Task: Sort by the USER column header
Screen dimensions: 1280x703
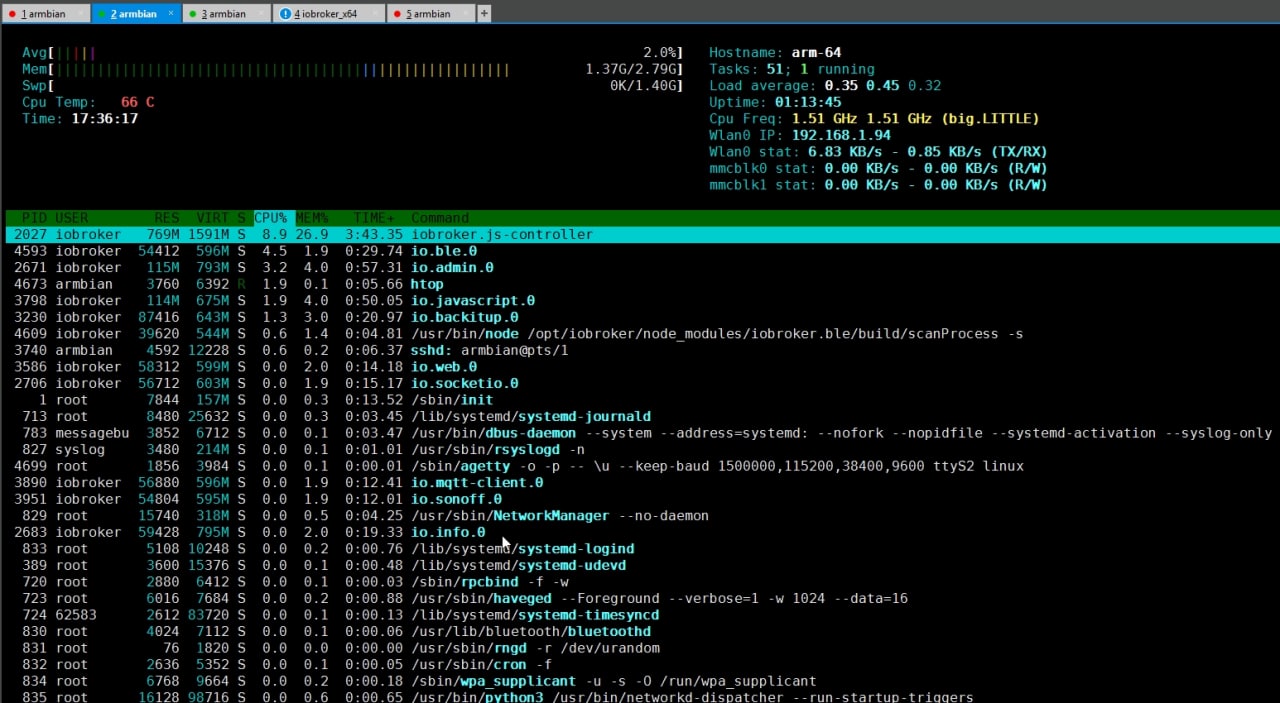Action: (72, 218)
